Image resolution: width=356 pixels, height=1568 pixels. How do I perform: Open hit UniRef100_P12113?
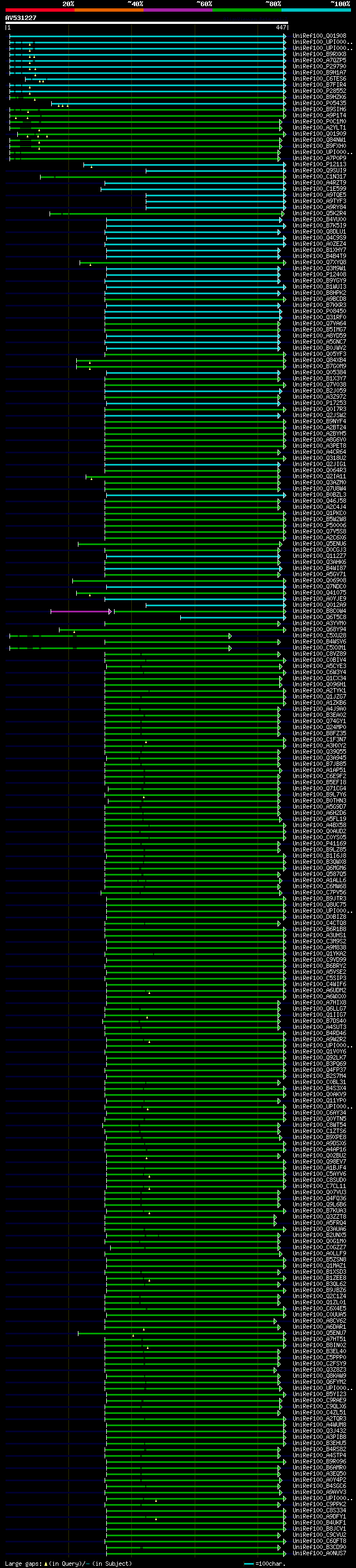pyautogui.click(x=319, y=164)
